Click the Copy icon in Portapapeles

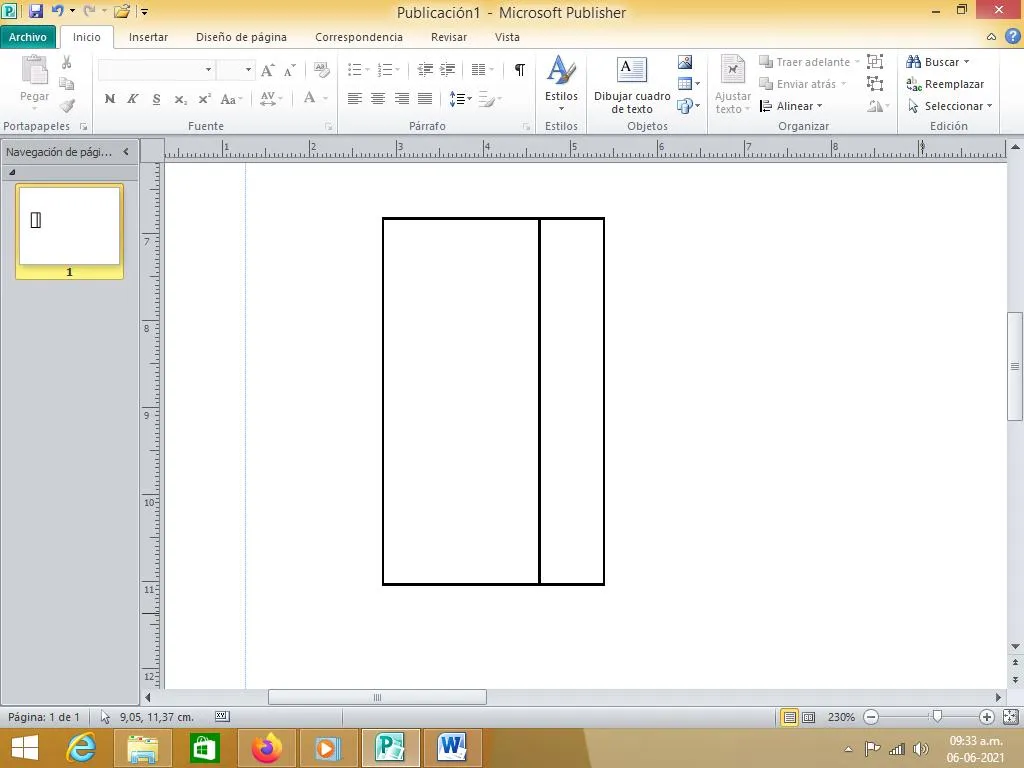click(x=66, y=84)
